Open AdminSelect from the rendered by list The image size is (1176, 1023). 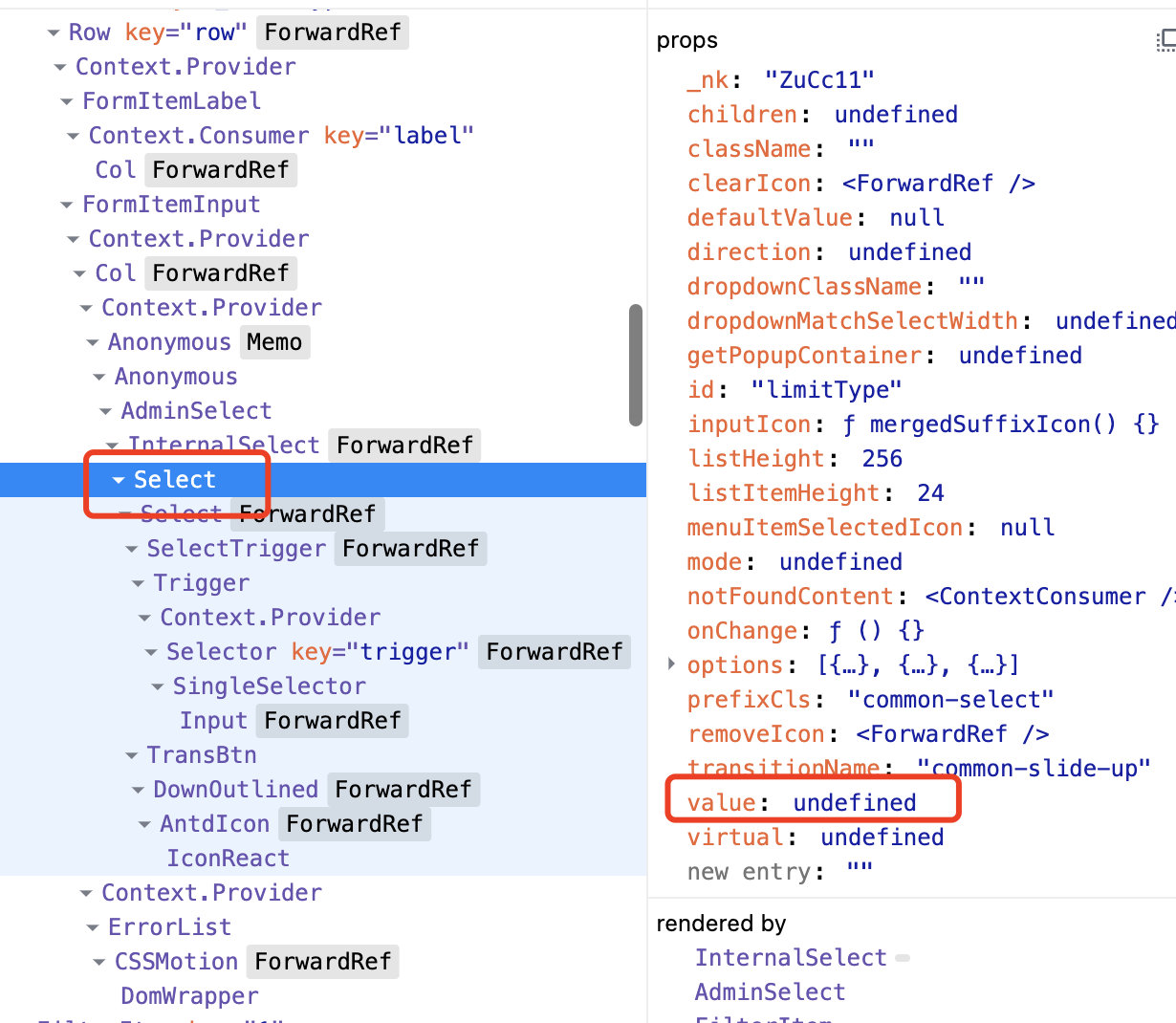(x=770, y=991)
